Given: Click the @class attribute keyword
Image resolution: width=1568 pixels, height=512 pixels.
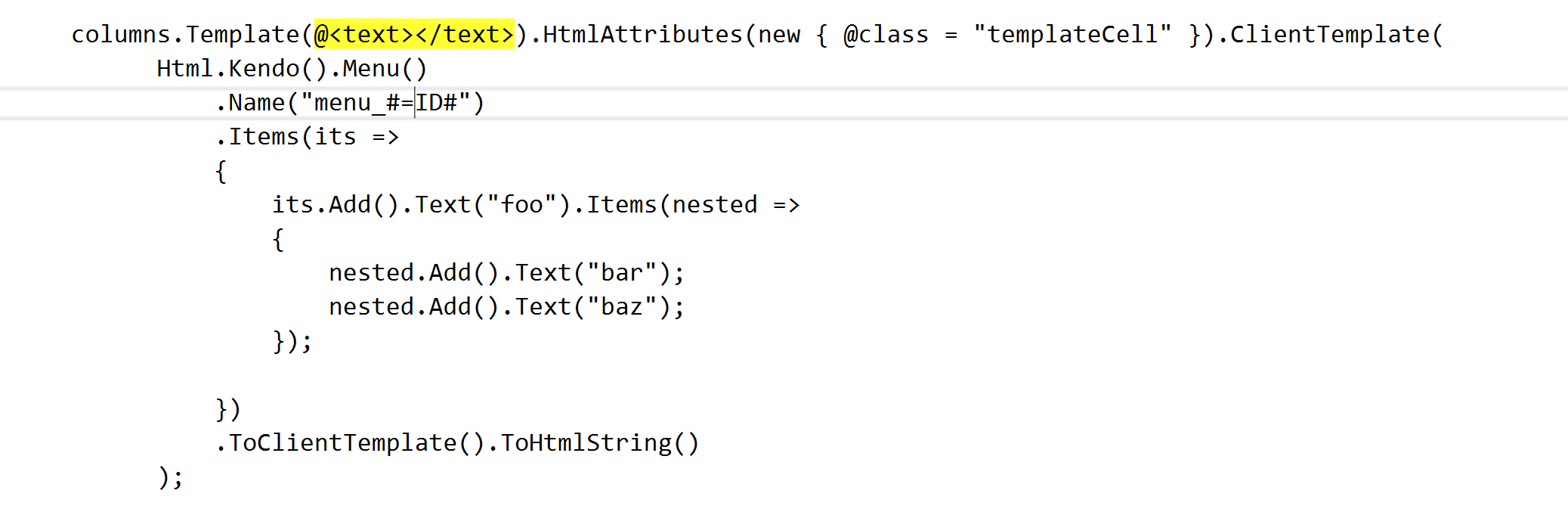Looking at the screenshot, I should (886, 35).
